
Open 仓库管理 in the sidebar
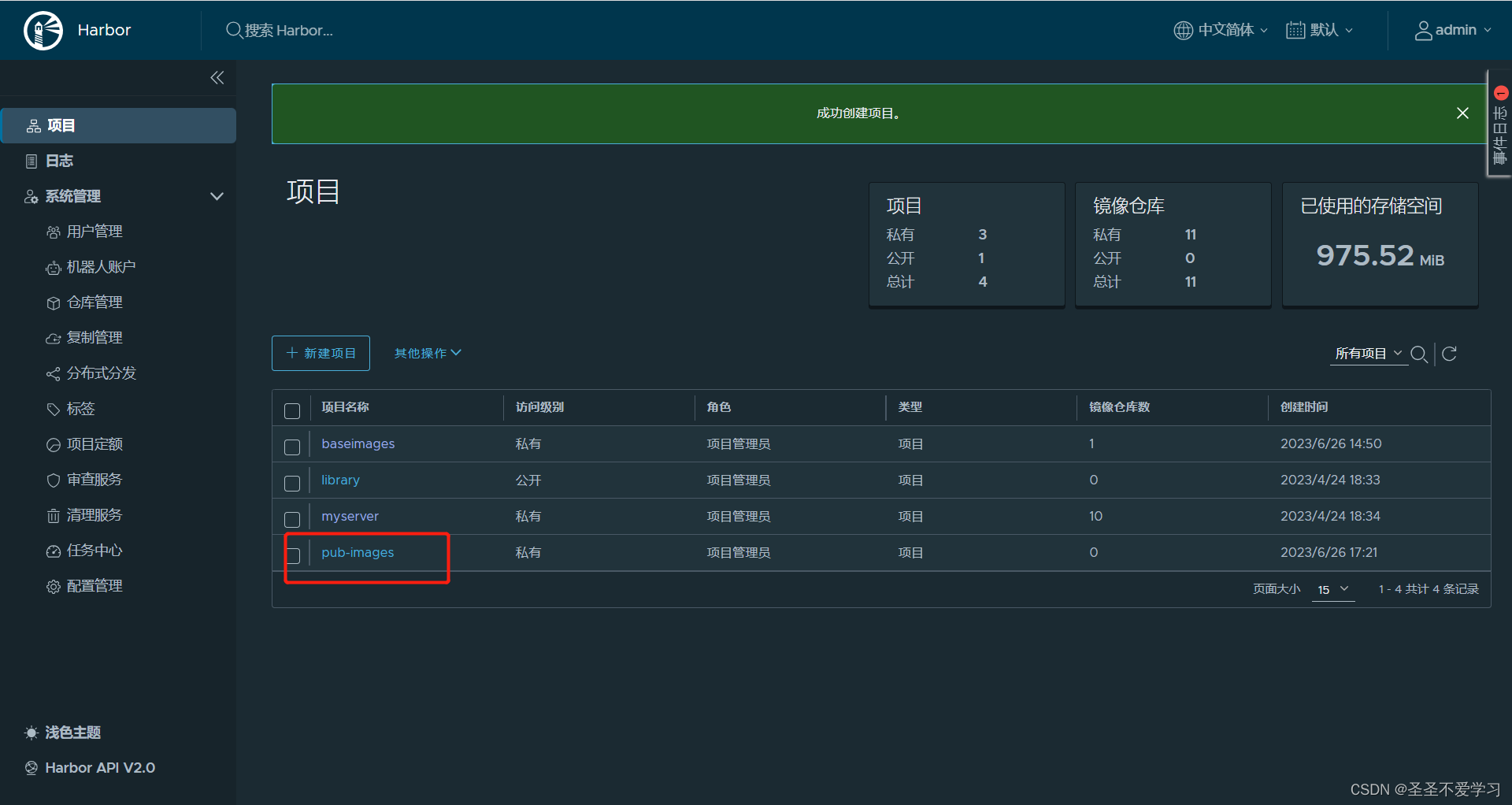[x=94, y=302]
